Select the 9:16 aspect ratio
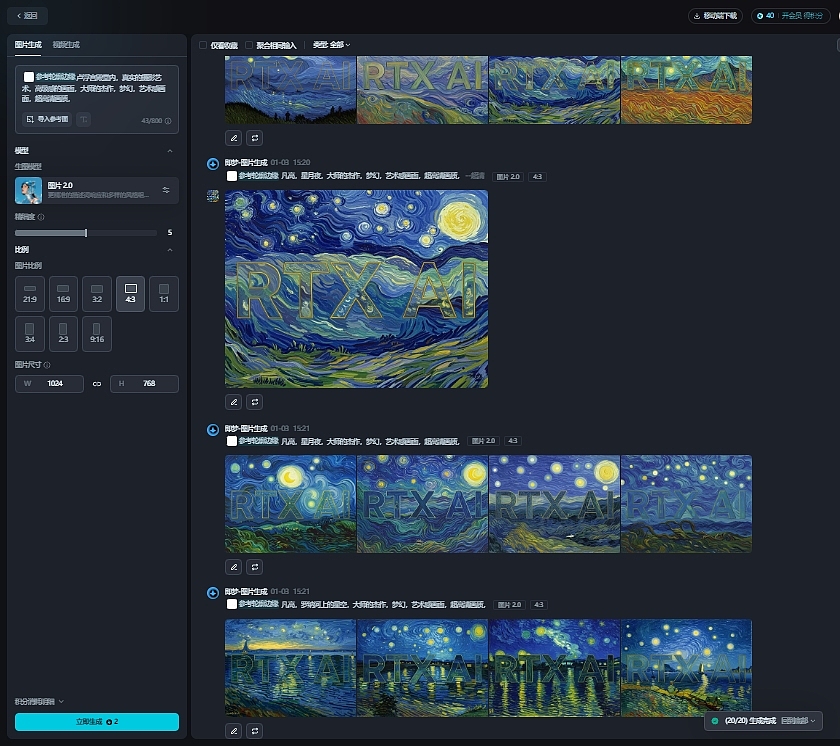 click(x=97, y=334)
